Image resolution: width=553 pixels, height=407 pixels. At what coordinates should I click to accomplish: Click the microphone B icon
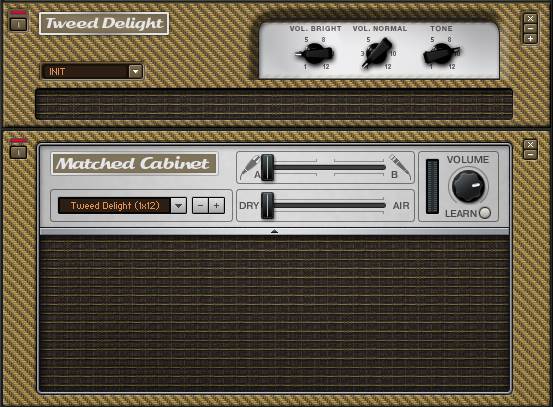pos(400,166)
